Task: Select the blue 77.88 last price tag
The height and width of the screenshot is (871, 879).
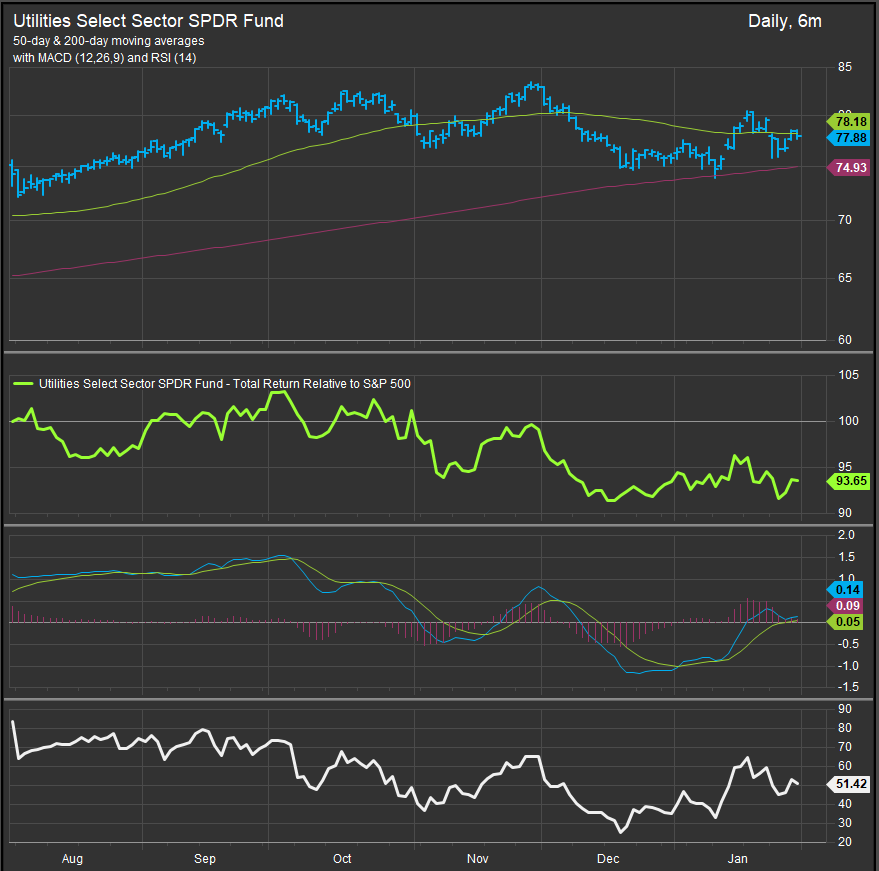Action: click(849, 138)
